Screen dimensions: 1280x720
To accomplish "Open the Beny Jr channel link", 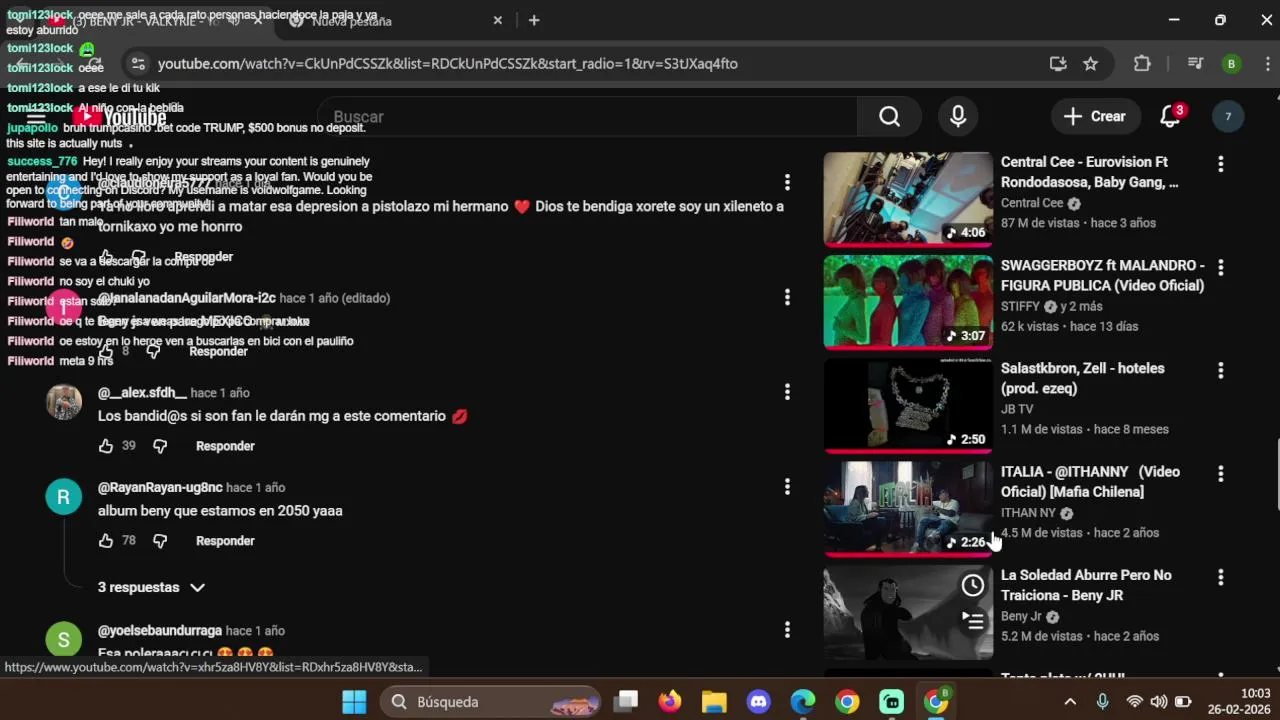I will (x=1021, y=616).
